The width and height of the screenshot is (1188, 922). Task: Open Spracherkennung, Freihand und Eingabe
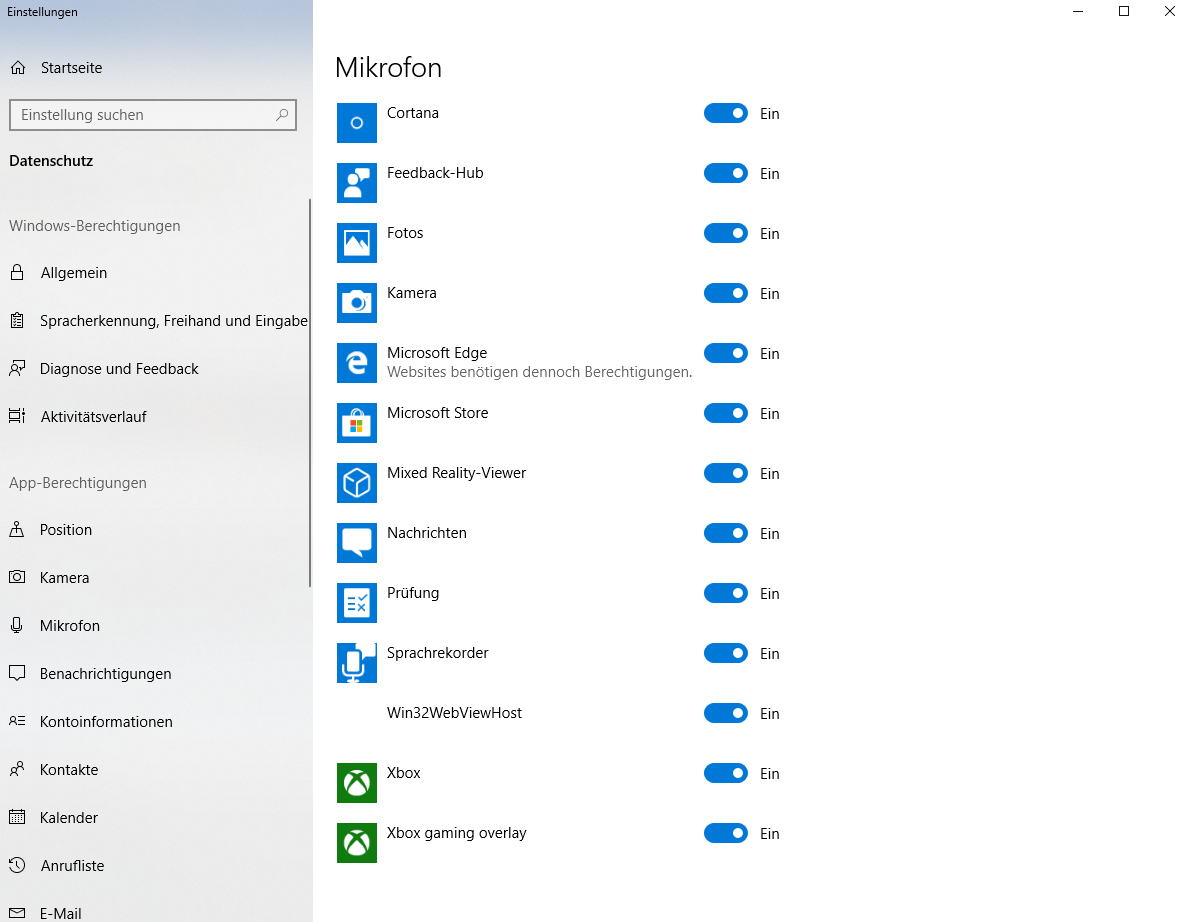155,320
